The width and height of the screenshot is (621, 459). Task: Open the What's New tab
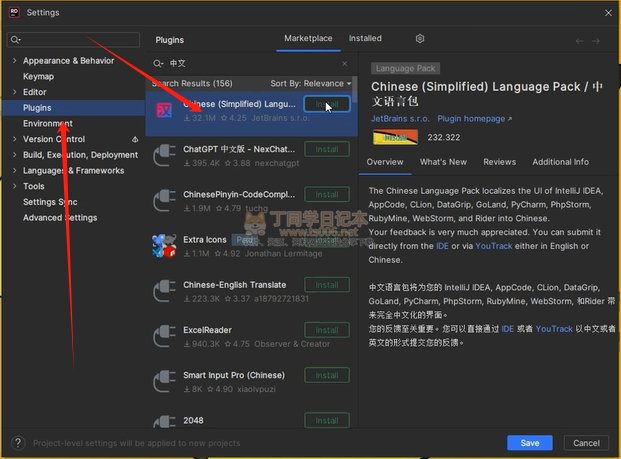tap(443, 162)
